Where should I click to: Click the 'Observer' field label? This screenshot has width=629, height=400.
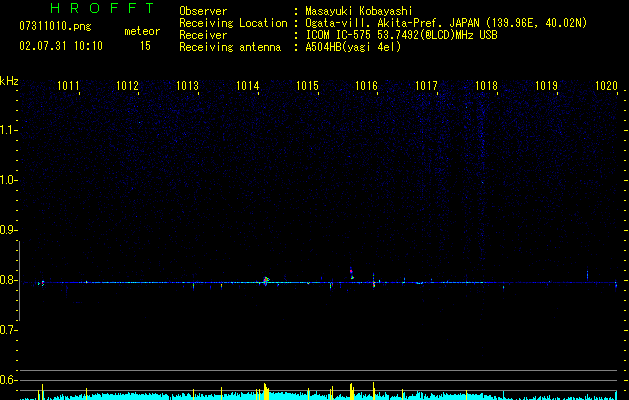coord(203,11)
